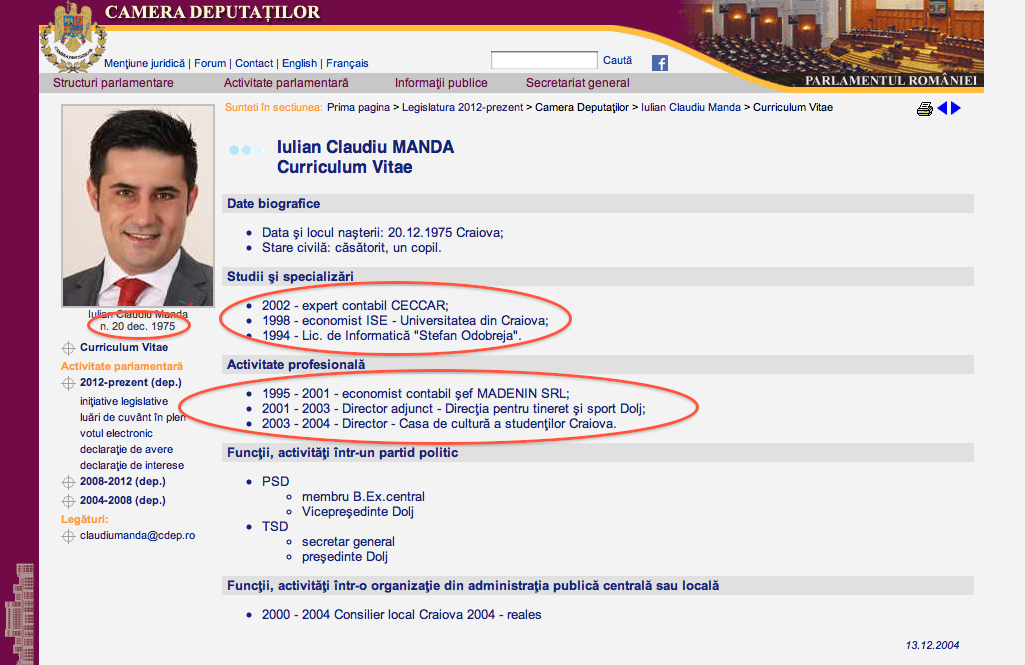Collapse the 2012-prezent (dep.) section
The height and width of the screenshot is (665, 1025).
130,382
